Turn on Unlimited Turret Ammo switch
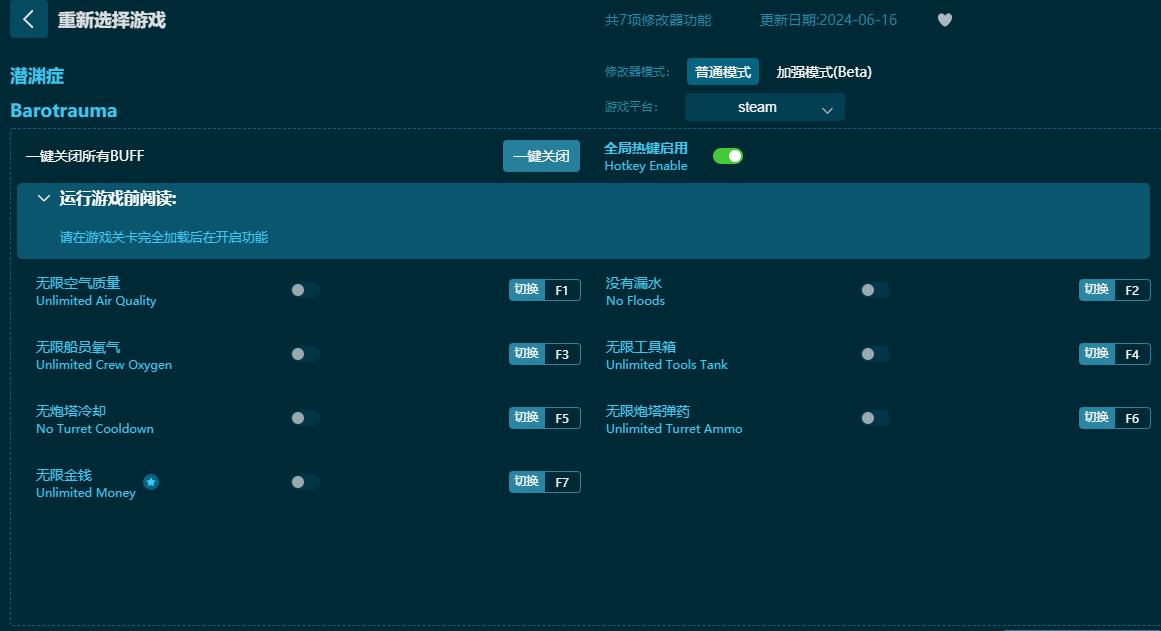Image resolution: width=1161 pixels, height=631 pixels. [875, 418]
